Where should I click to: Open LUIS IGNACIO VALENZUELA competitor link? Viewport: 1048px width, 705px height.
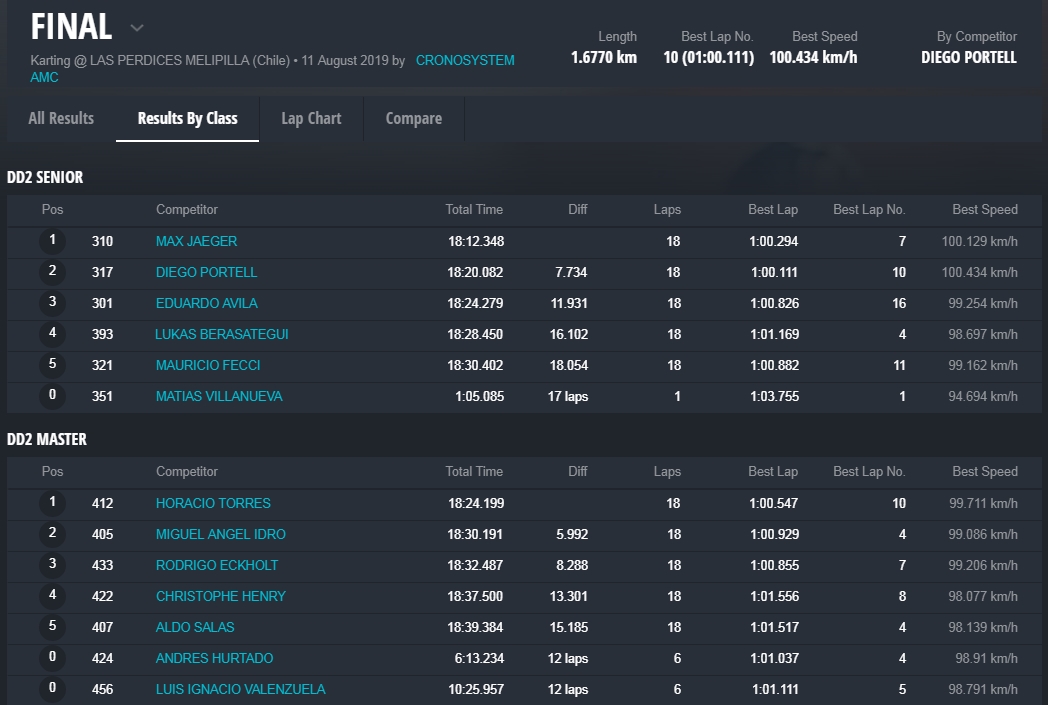pos(240,689)
